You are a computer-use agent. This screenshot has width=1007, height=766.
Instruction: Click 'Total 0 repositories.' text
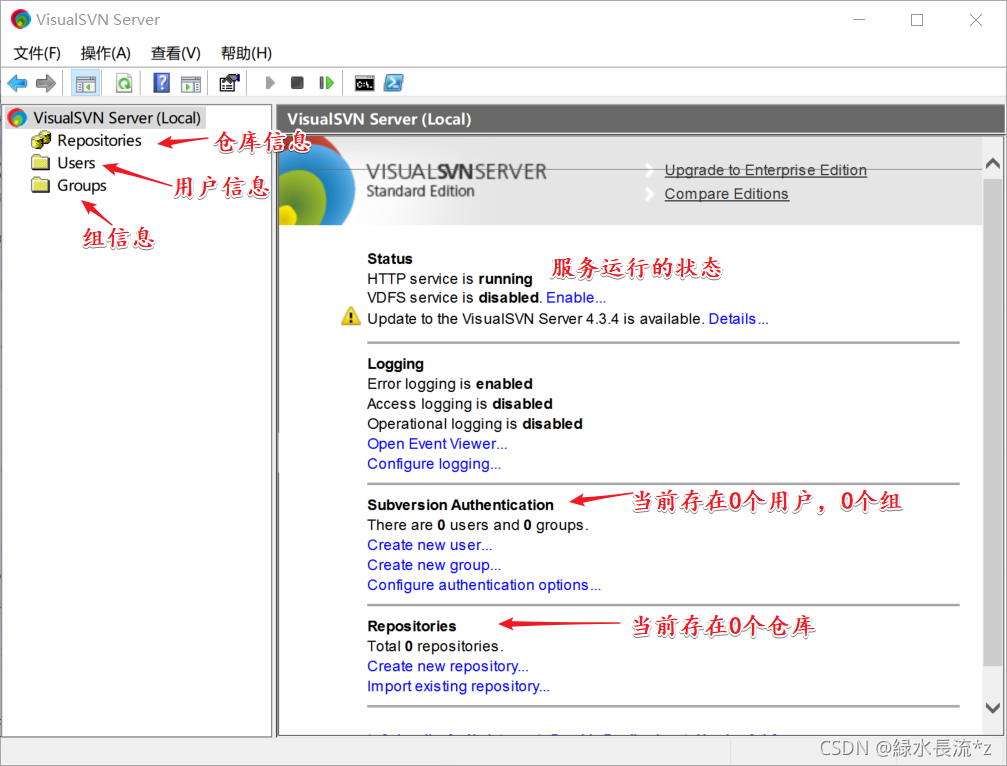(x=435, y=646)
